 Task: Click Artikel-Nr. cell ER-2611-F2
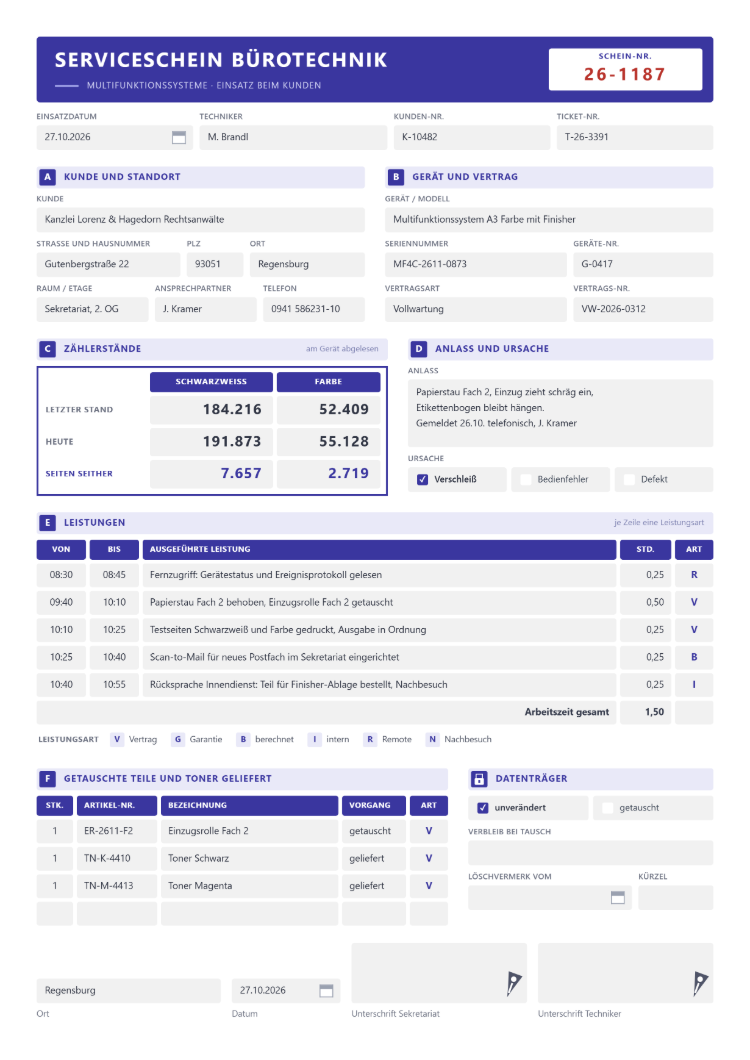[117, 831]
